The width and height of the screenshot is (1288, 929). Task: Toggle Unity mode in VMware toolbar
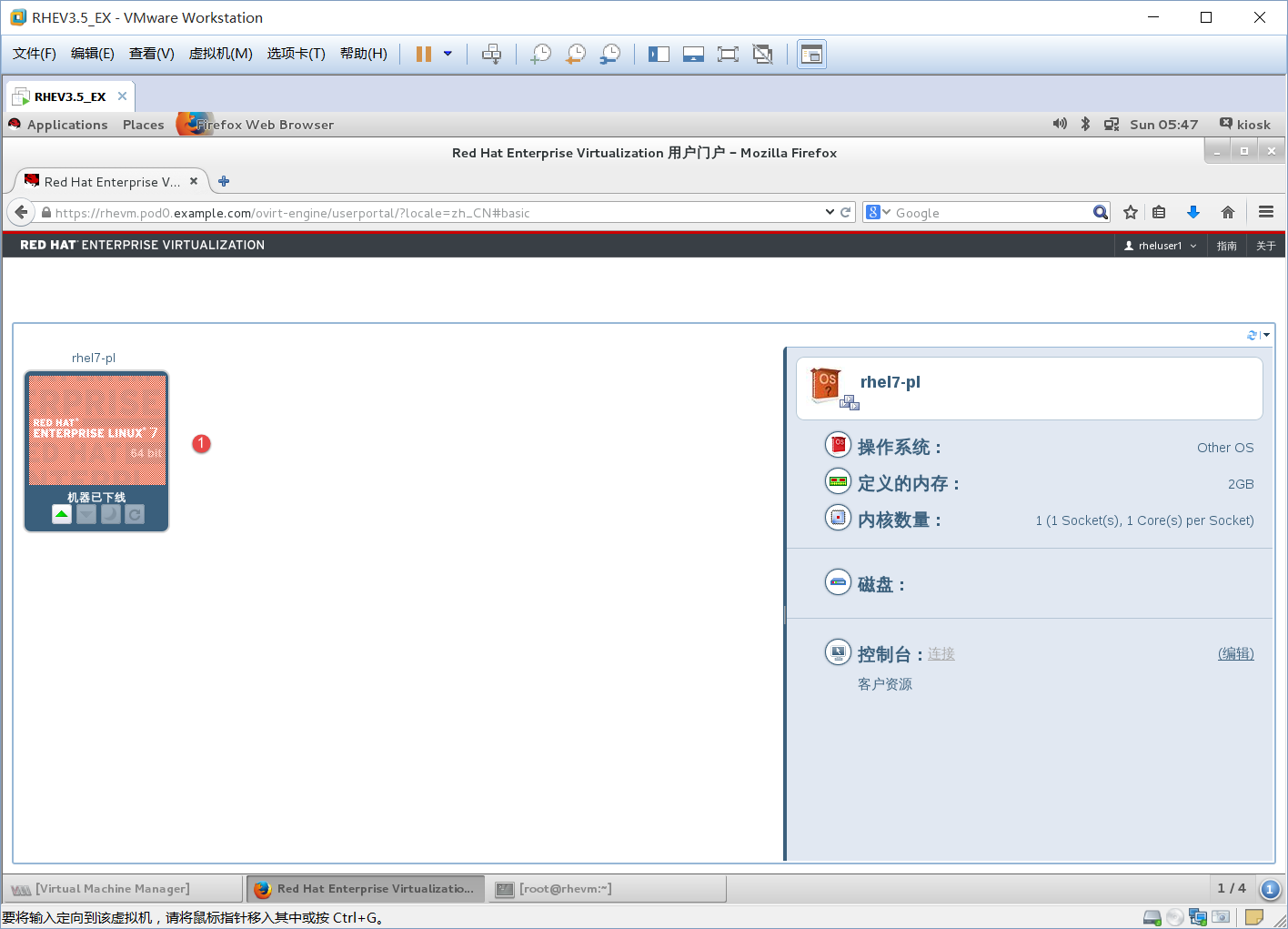762,54
